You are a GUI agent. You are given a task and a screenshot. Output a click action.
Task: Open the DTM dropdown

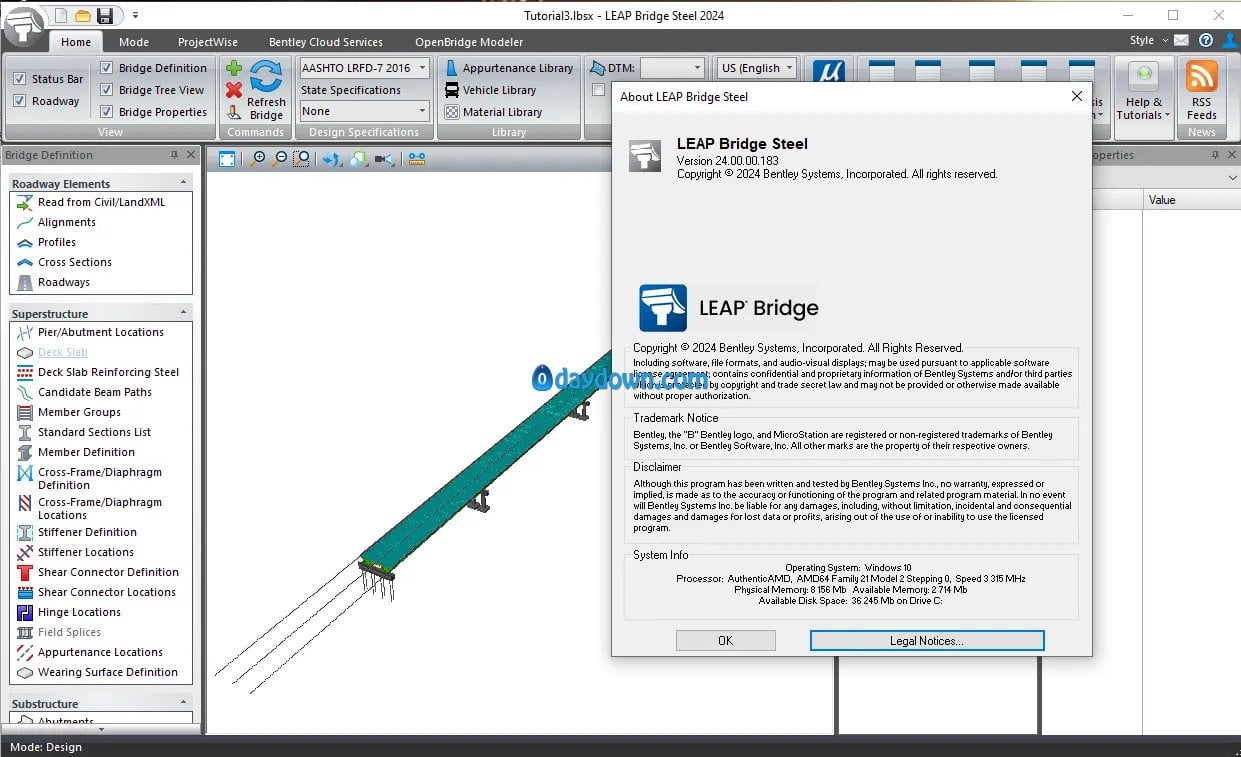[x=698, y=68]
